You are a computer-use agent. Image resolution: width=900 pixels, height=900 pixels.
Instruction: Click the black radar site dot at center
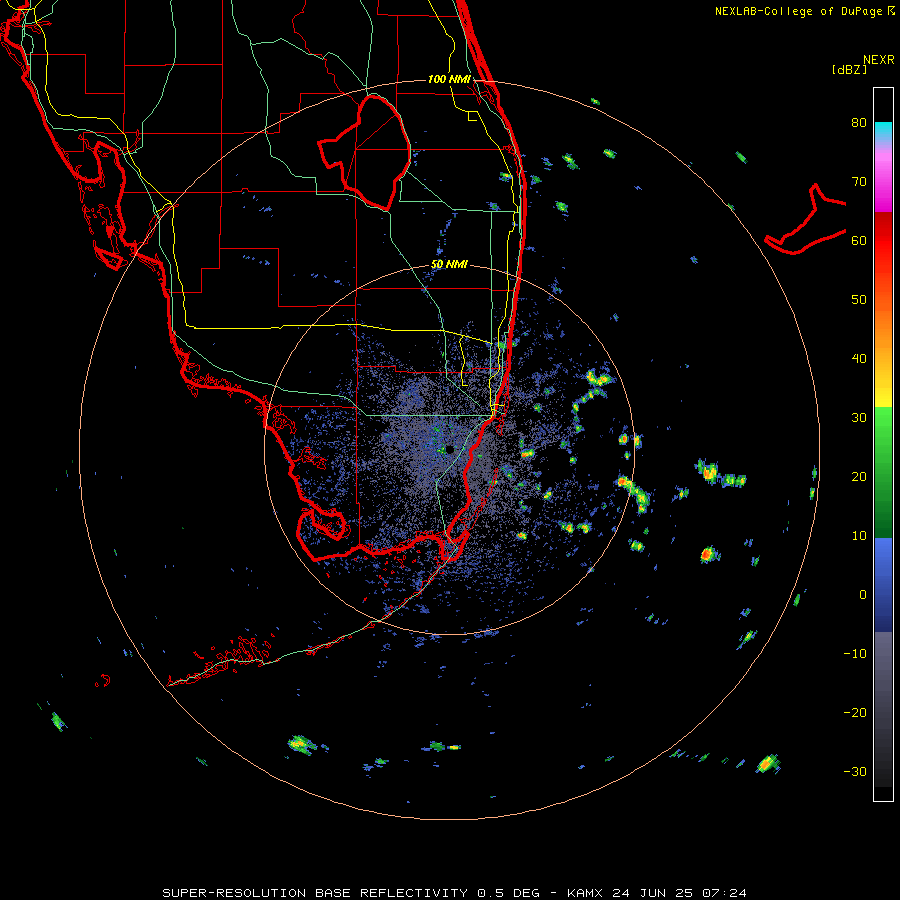coord(449,449)
